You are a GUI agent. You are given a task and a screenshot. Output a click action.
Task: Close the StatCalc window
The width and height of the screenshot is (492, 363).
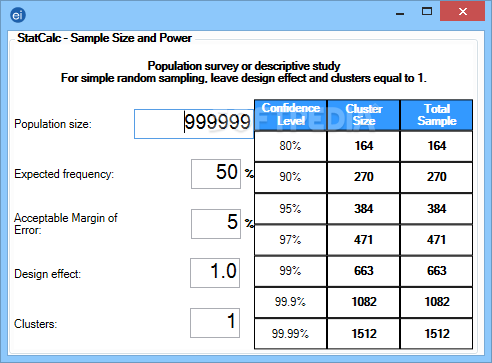[462, 12]
